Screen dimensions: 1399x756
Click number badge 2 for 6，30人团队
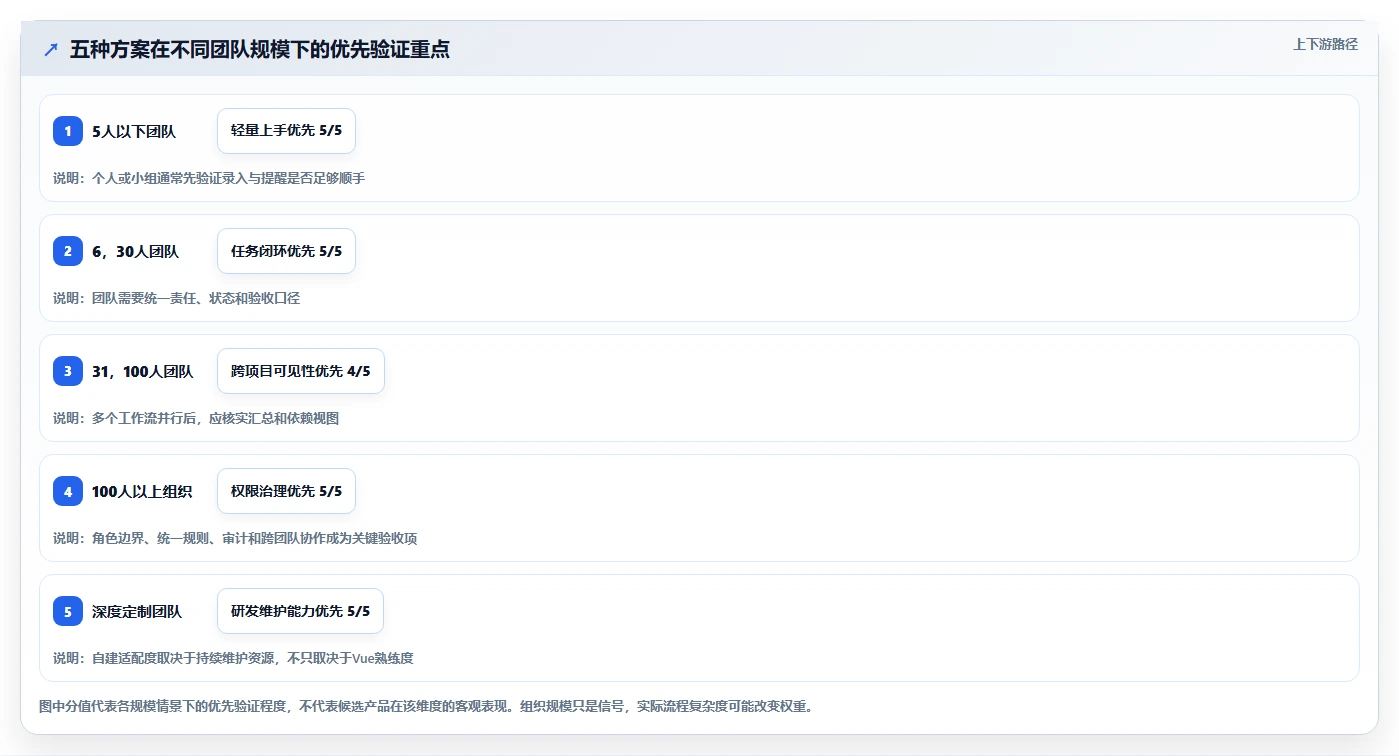(68, 251)
